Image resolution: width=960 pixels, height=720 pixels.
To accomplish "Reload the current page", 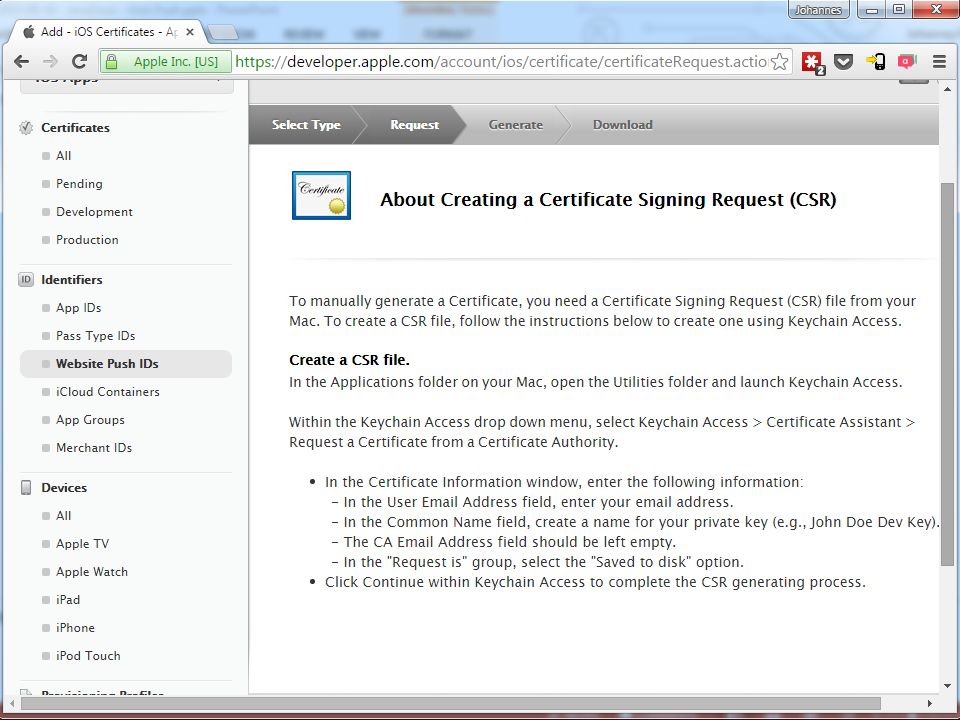I will click(x=79, y=61).
